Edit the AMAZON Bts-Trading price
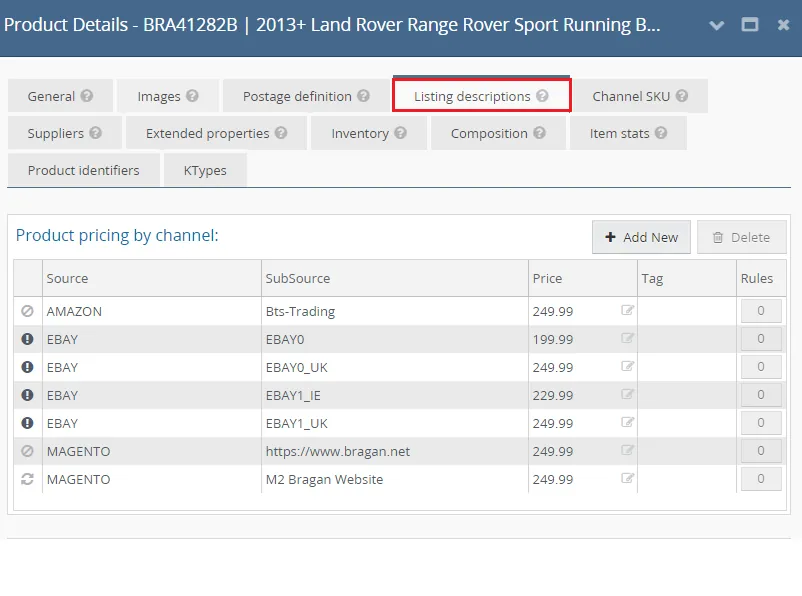 [x=627, y=310]
